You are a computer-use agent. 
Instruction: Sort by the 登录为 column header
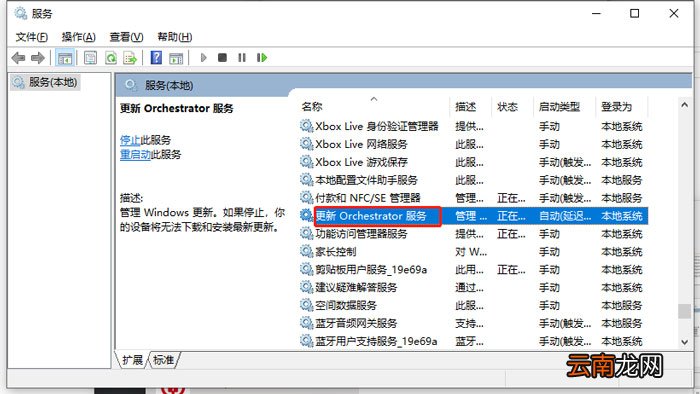coord(621,107)
